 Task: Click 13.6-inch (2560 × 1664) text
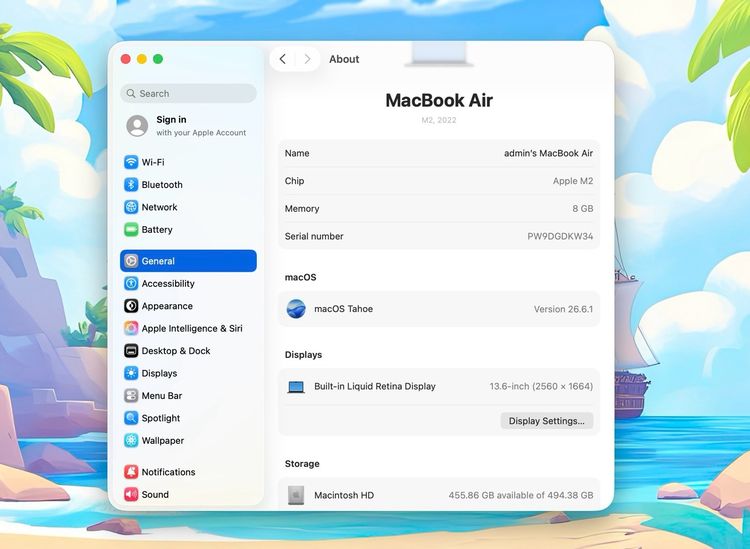[x=541, y=386]
